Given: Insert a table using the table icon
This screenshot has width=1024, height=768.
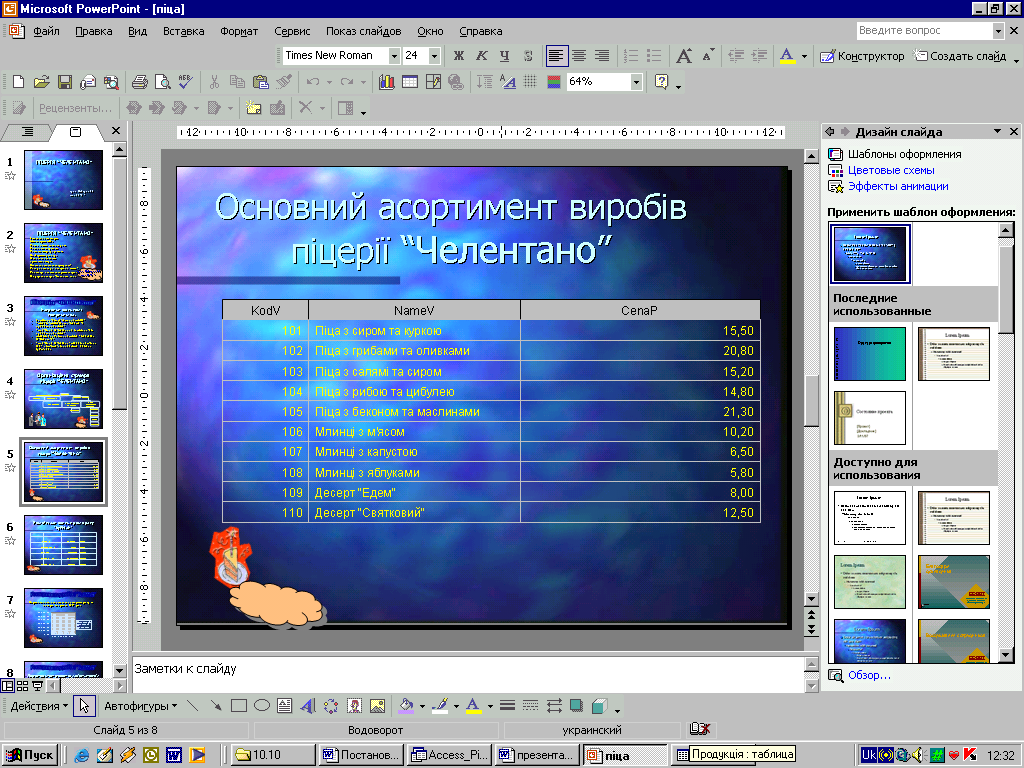Looking at the screenshot, I should [x=409, y=82].
